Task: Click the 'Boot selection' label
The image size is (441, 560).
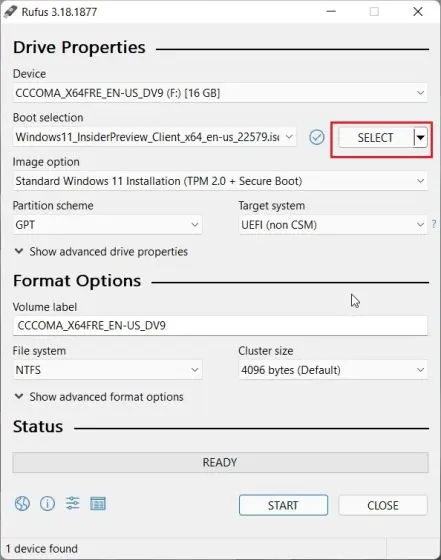Action: click(x=48, y=118)
